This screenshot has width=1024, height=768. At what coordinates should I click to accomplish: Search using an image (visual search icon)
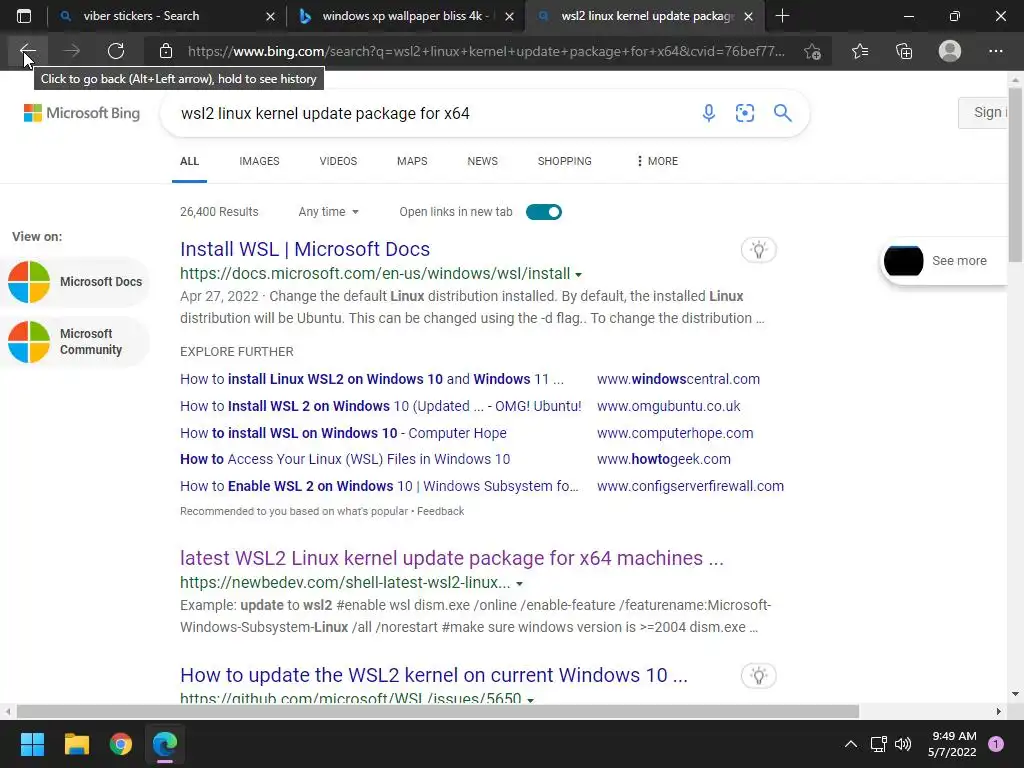point(744,113)
